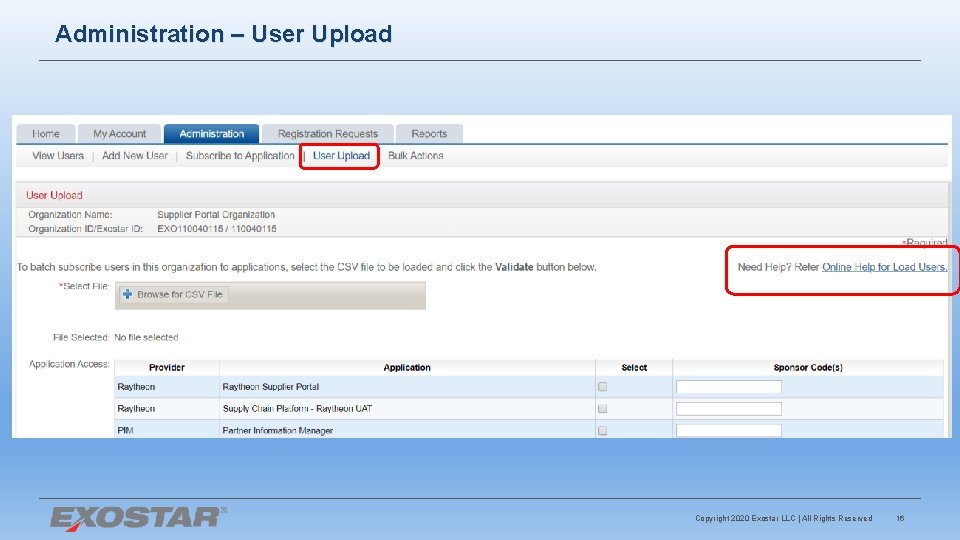This screenshot has width=960, height=540.
Task: Click the Application column header
Action: 407,367
